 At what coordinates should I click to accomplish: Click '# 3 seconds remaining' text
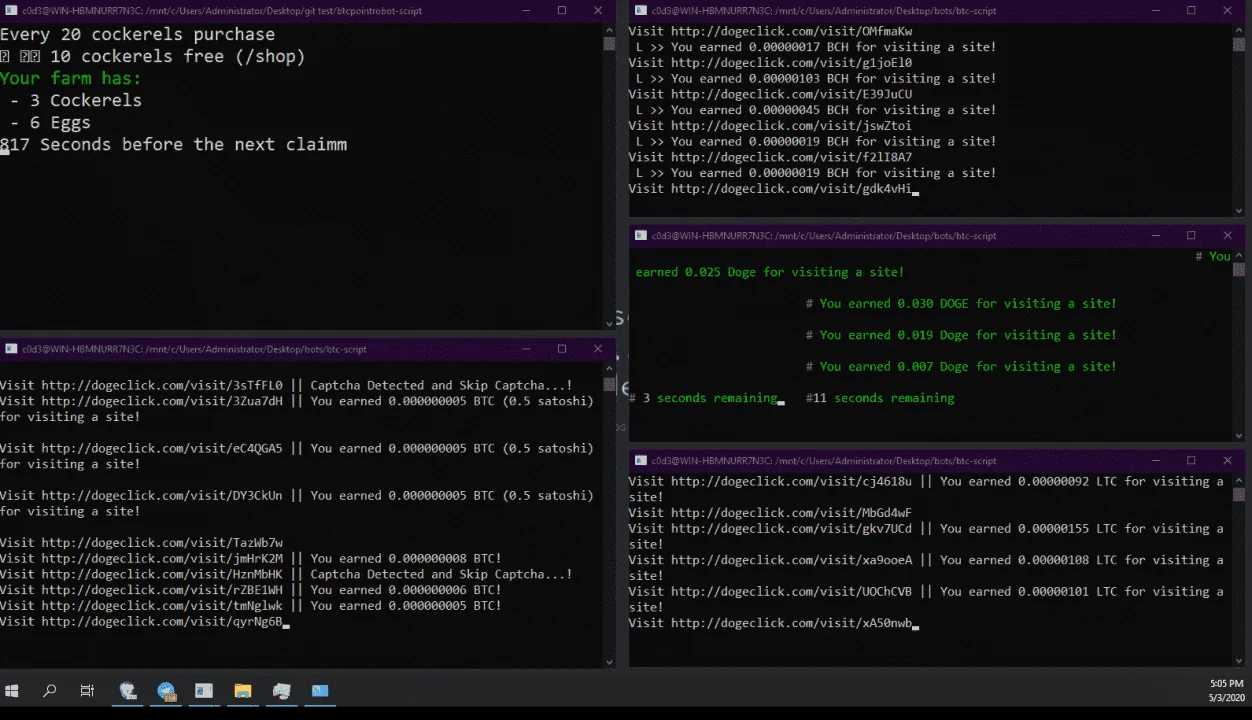tap(703, 398)
